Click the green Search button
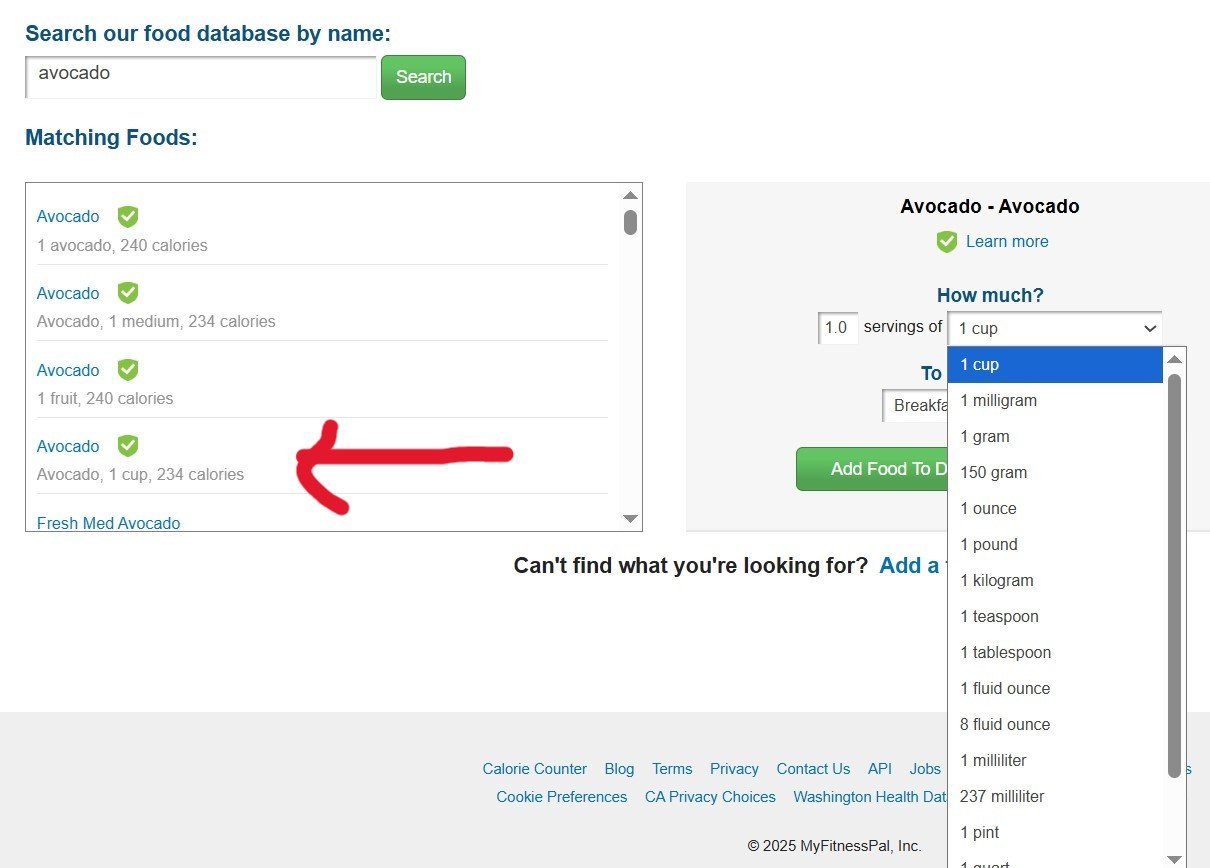Screen dimensions: 1210x868 coord(423,77)
